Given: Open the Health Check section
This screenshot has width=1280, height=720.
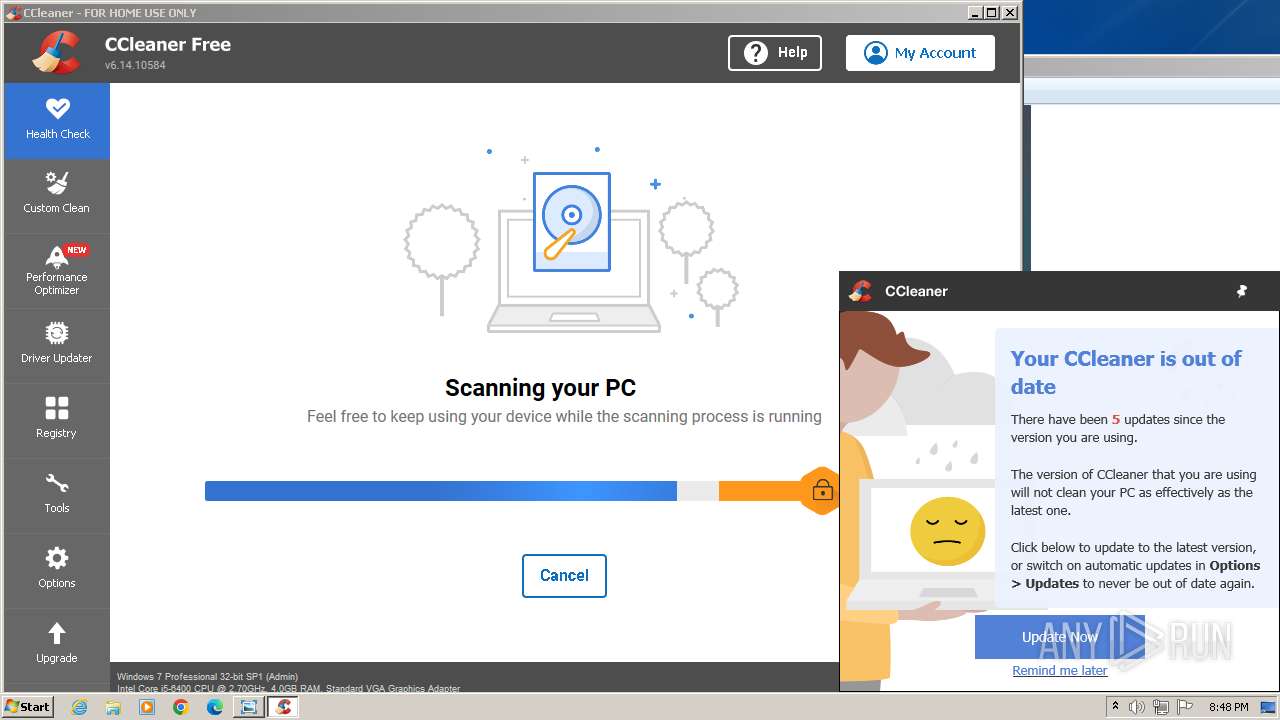Looking at the screenshot, I should (x=57, y=120).
